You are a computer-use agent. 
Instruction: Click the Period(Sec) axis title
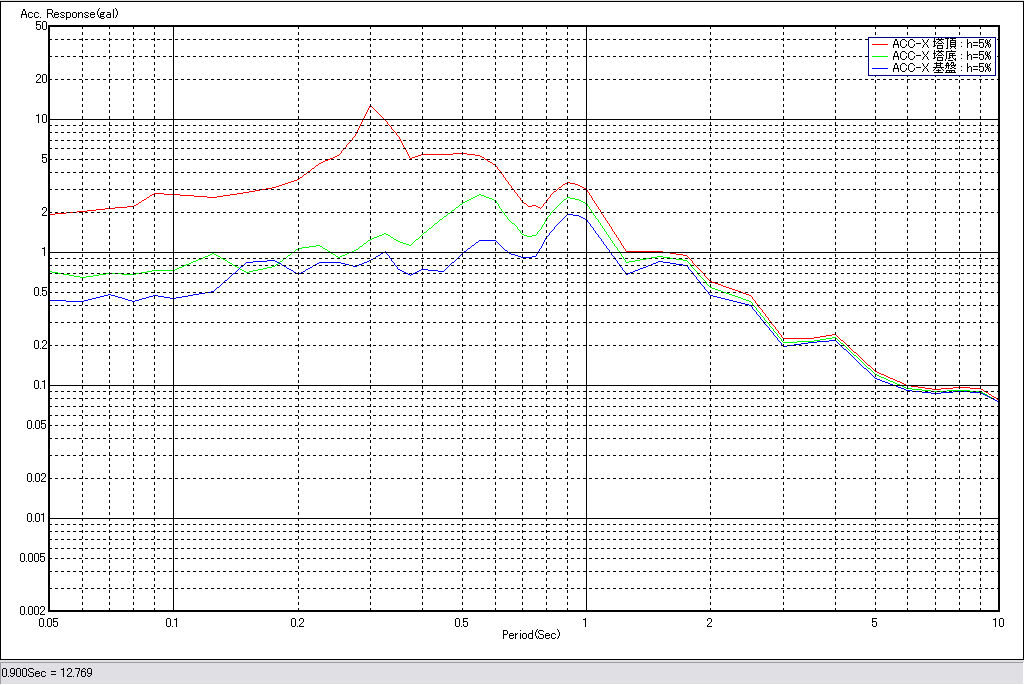tap(531, 635)
